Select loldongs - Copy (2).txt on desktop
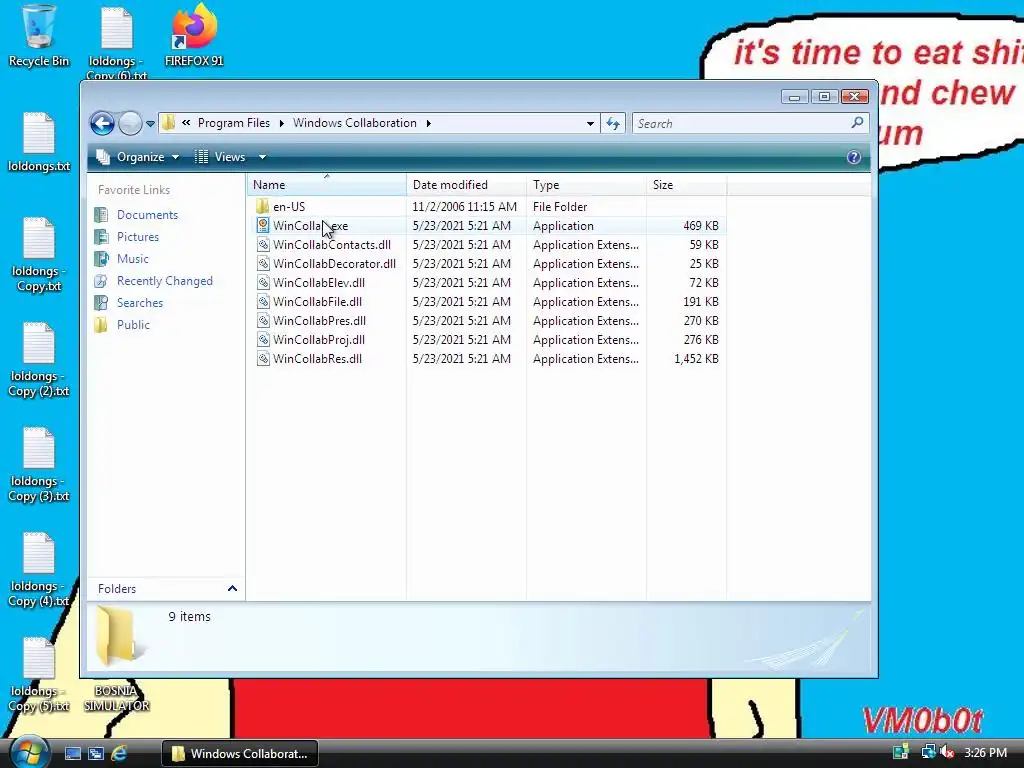This screenshot has height=768, width=1024. [39, 360]
